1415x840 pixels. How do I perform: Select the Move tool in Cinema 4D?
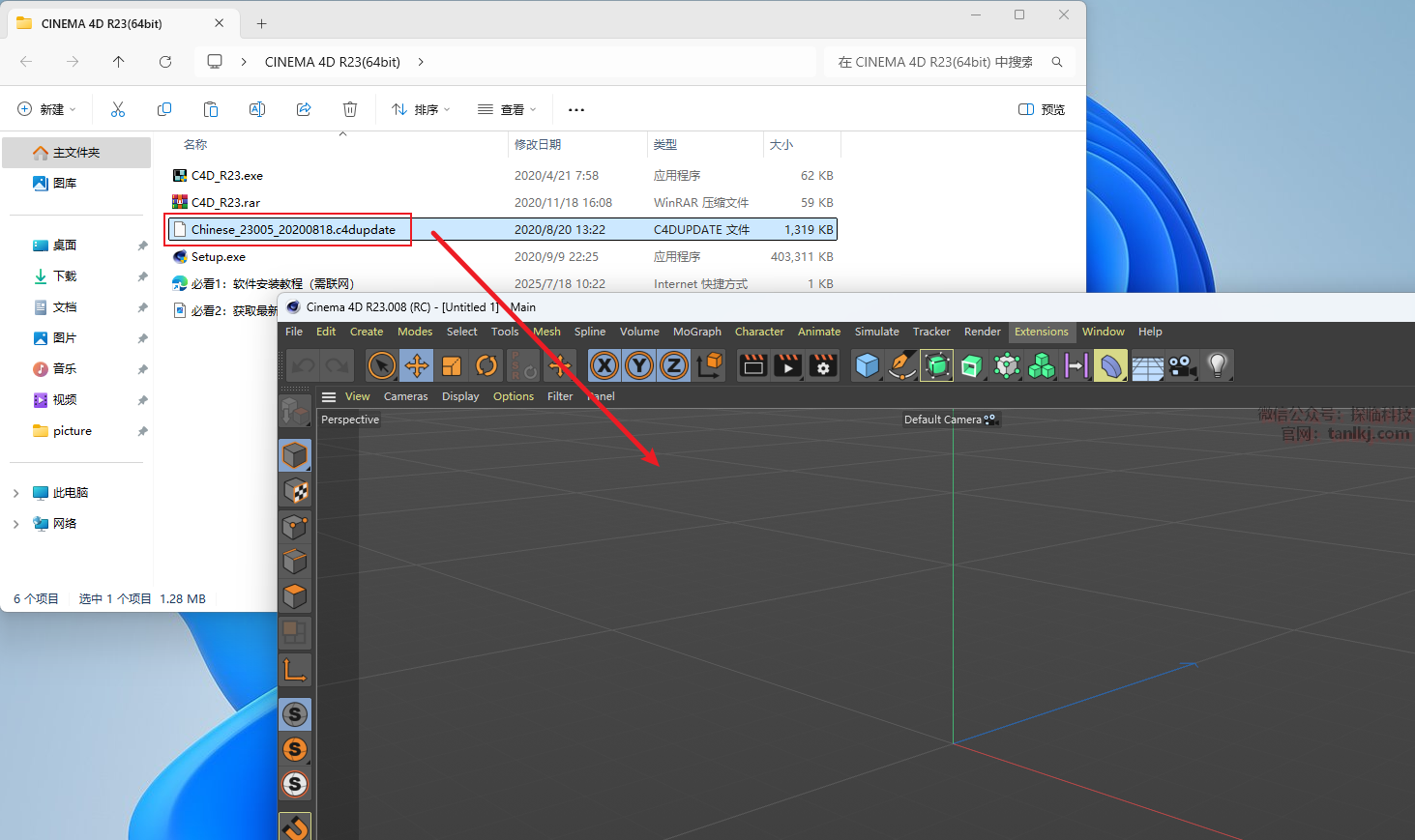pos(417,365)
